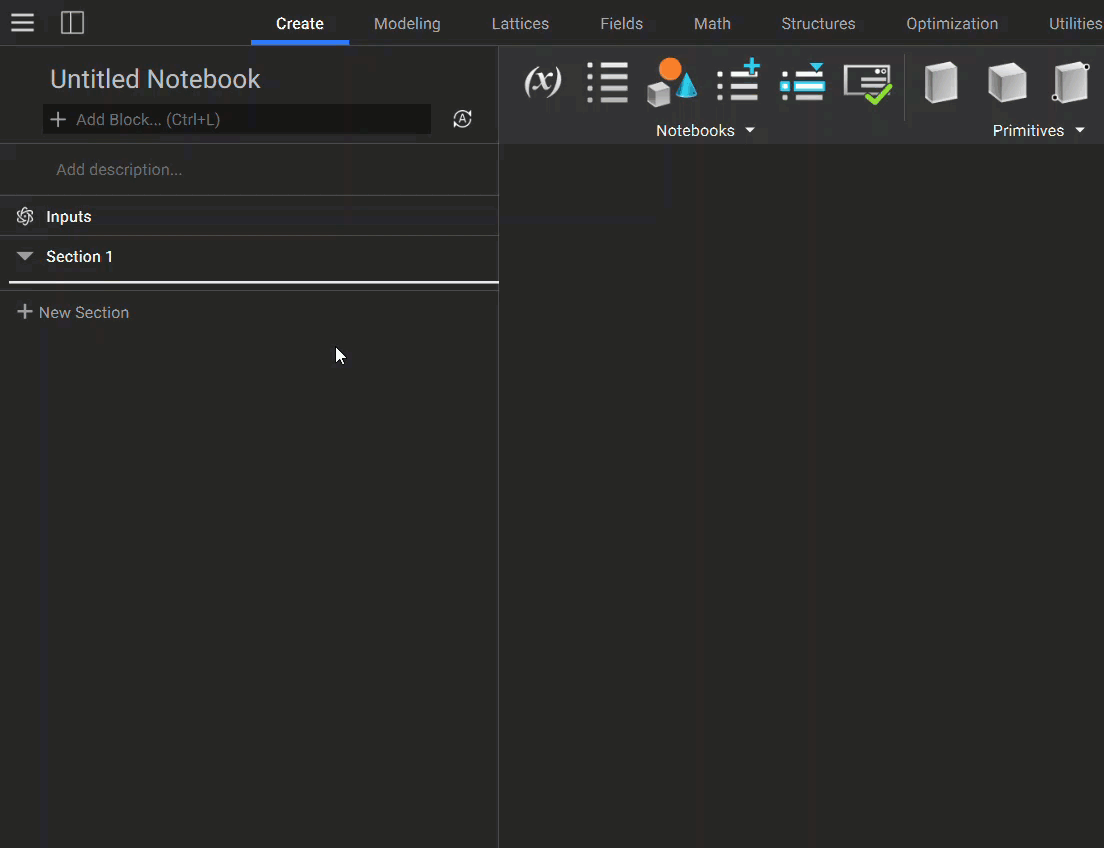This screenshot has height=848, width=1104.
Task: Open the Inputs row
Action: click(68, 216)
